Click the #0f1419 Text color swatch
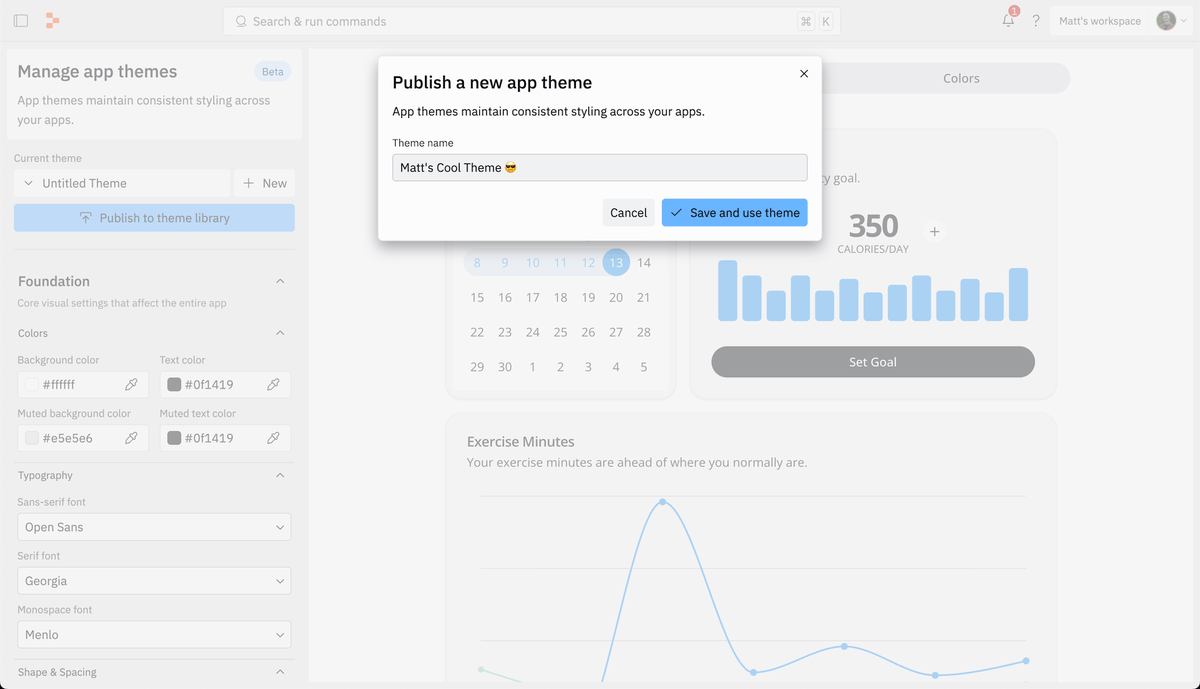 [x=174, y=384]
